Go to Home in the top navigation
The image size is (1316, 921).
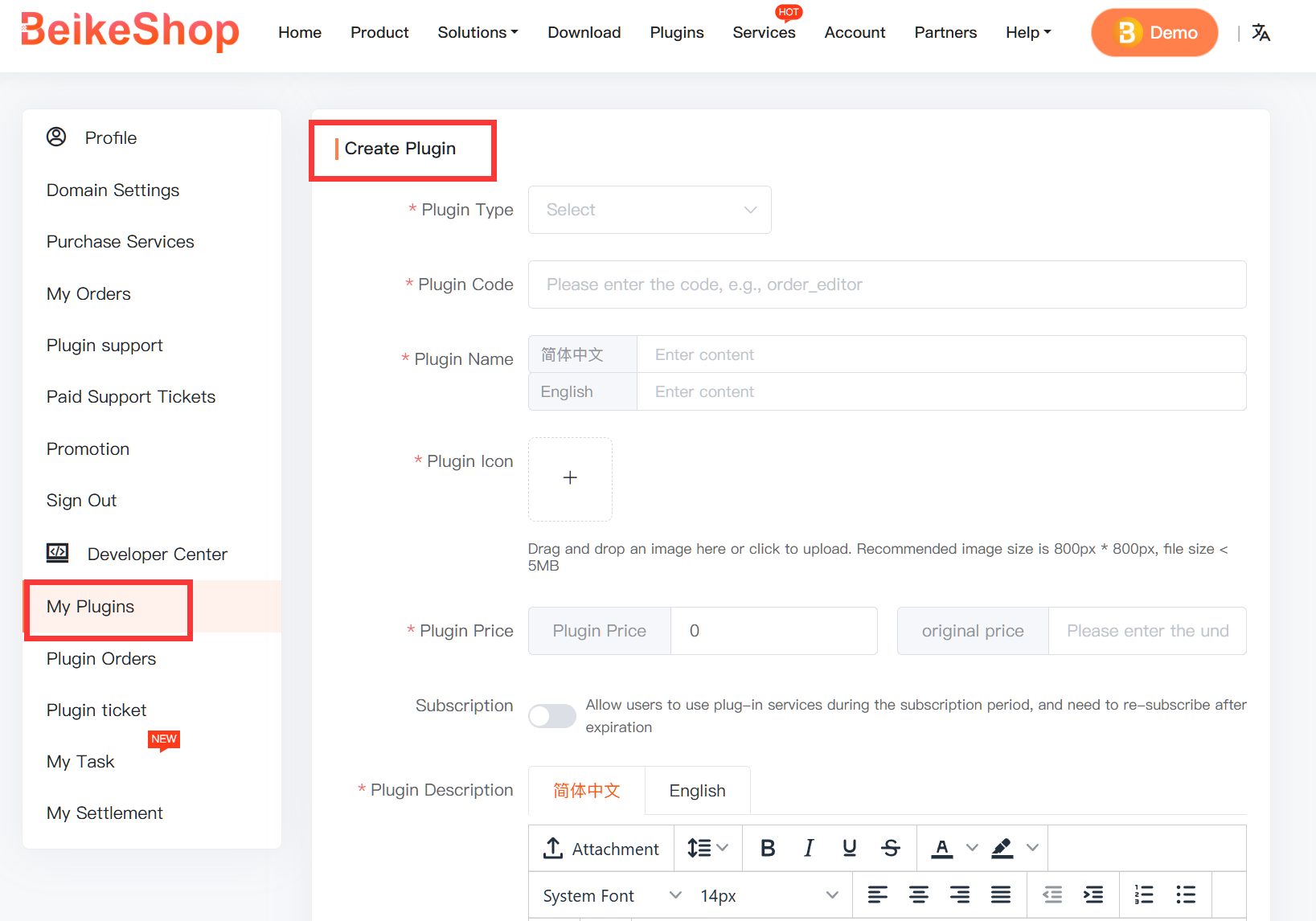[x=300, y=32]
